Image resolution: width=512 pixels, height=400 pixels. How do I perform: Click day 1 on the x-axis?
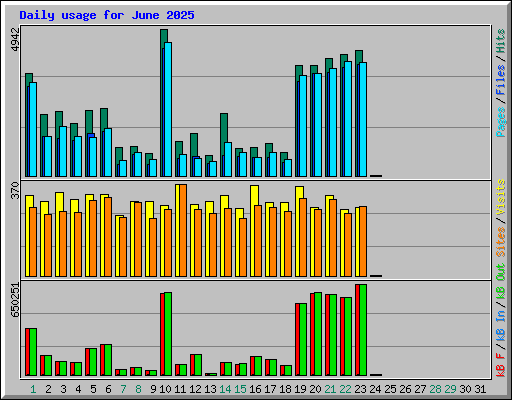[33, 389]
